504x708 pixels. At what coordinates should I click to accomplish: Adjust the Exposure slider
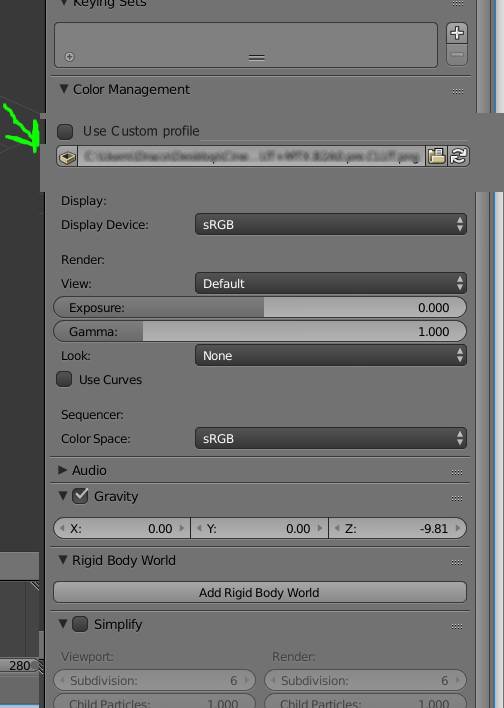pos(260,307)
